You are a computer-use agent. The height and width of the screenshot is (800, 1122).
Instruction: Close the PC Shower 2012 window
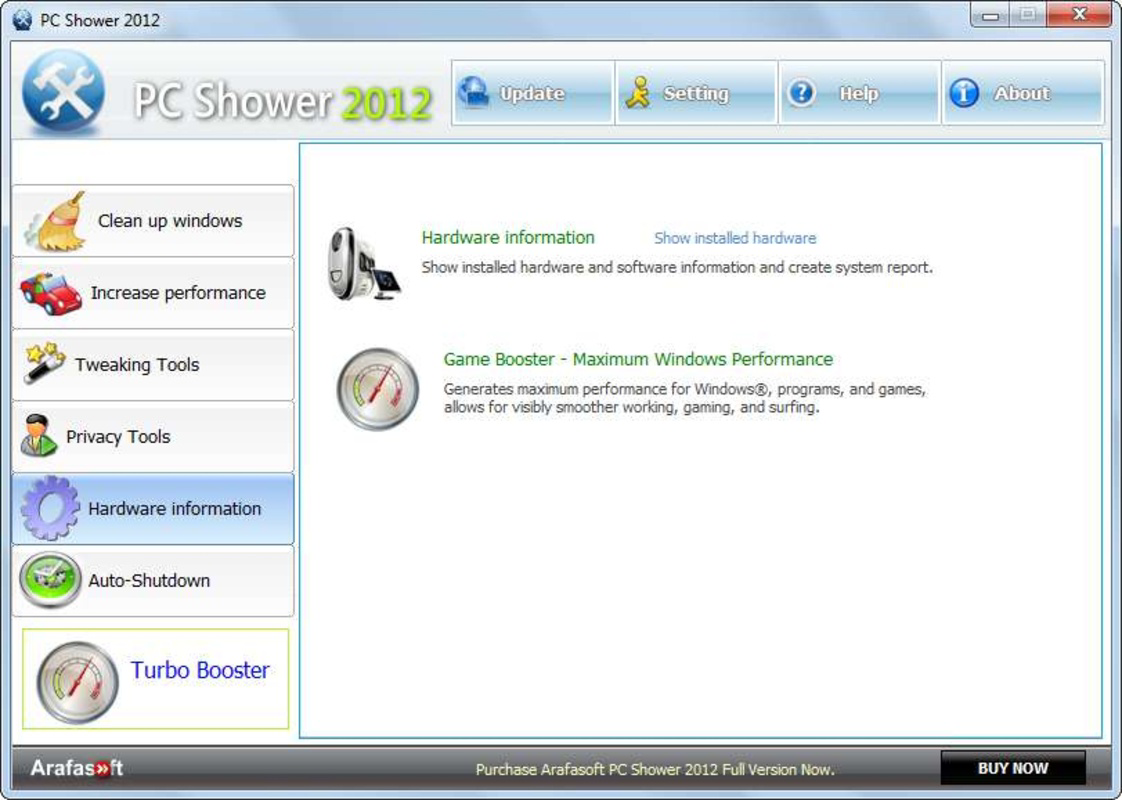(x=1080, y=14)
